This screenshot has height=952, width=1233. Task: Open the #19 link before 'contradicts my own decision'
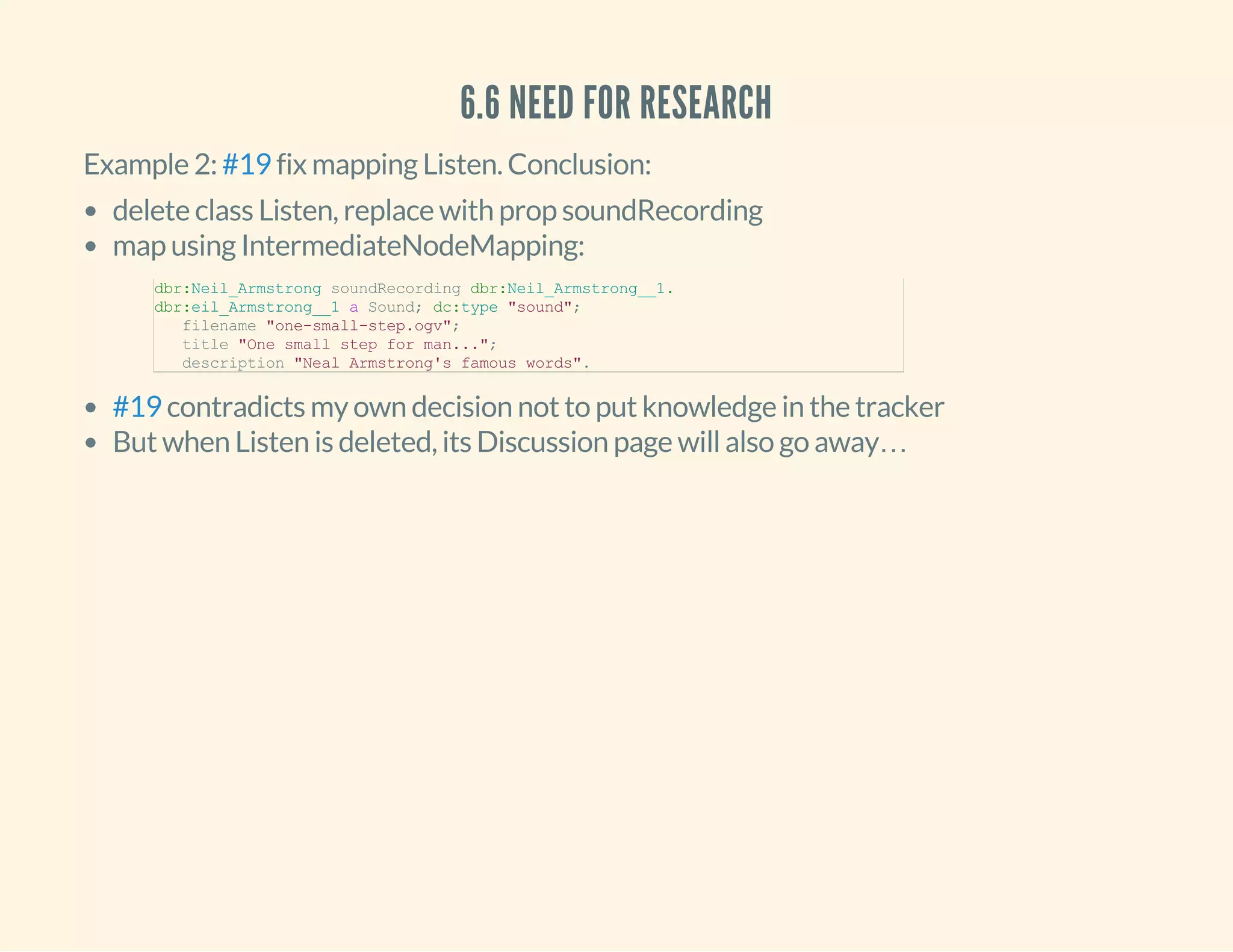tap(137, 407)
